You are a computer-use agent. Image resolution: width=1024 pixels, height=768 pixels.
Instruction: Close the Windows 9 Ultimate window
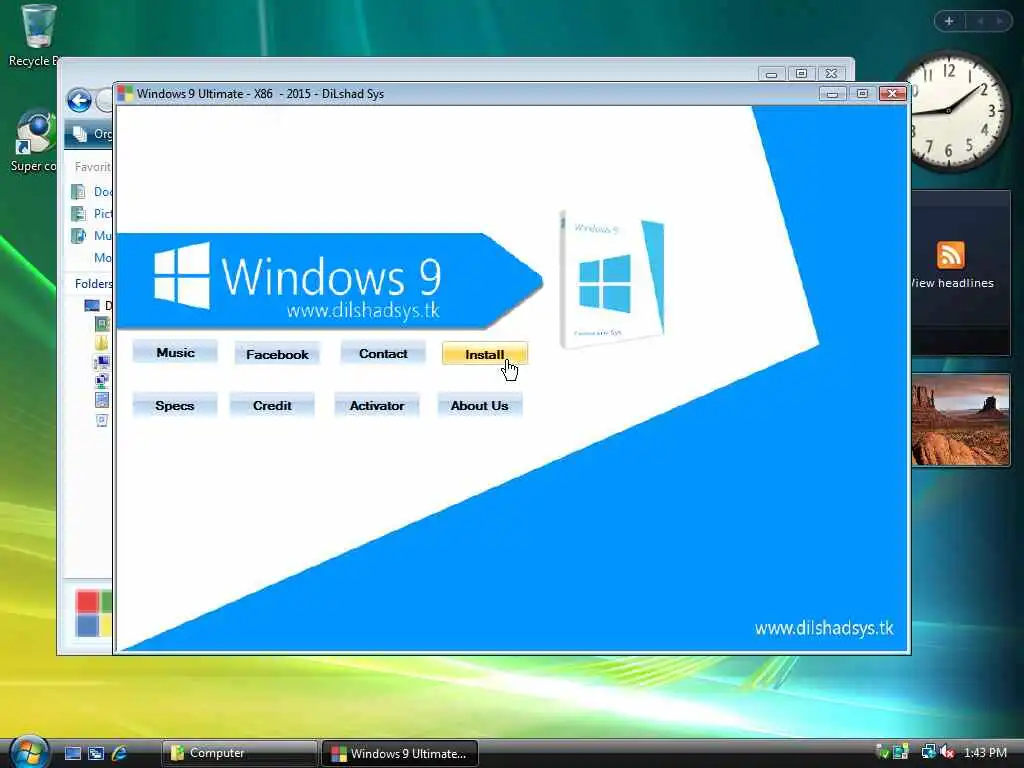point(892,93)
